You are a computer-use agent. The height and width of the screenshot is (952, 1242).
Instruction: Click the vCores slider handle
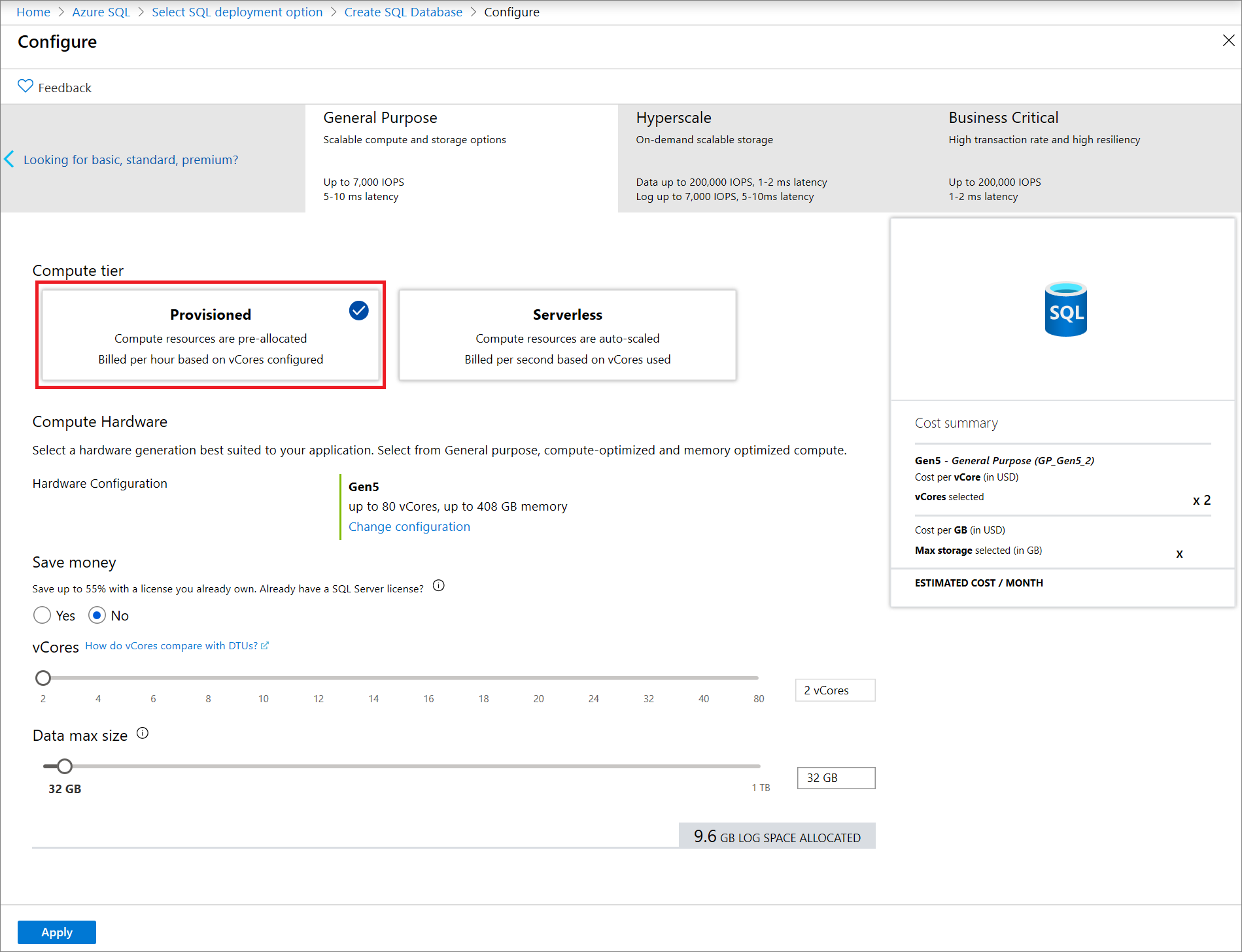[43, 678]
